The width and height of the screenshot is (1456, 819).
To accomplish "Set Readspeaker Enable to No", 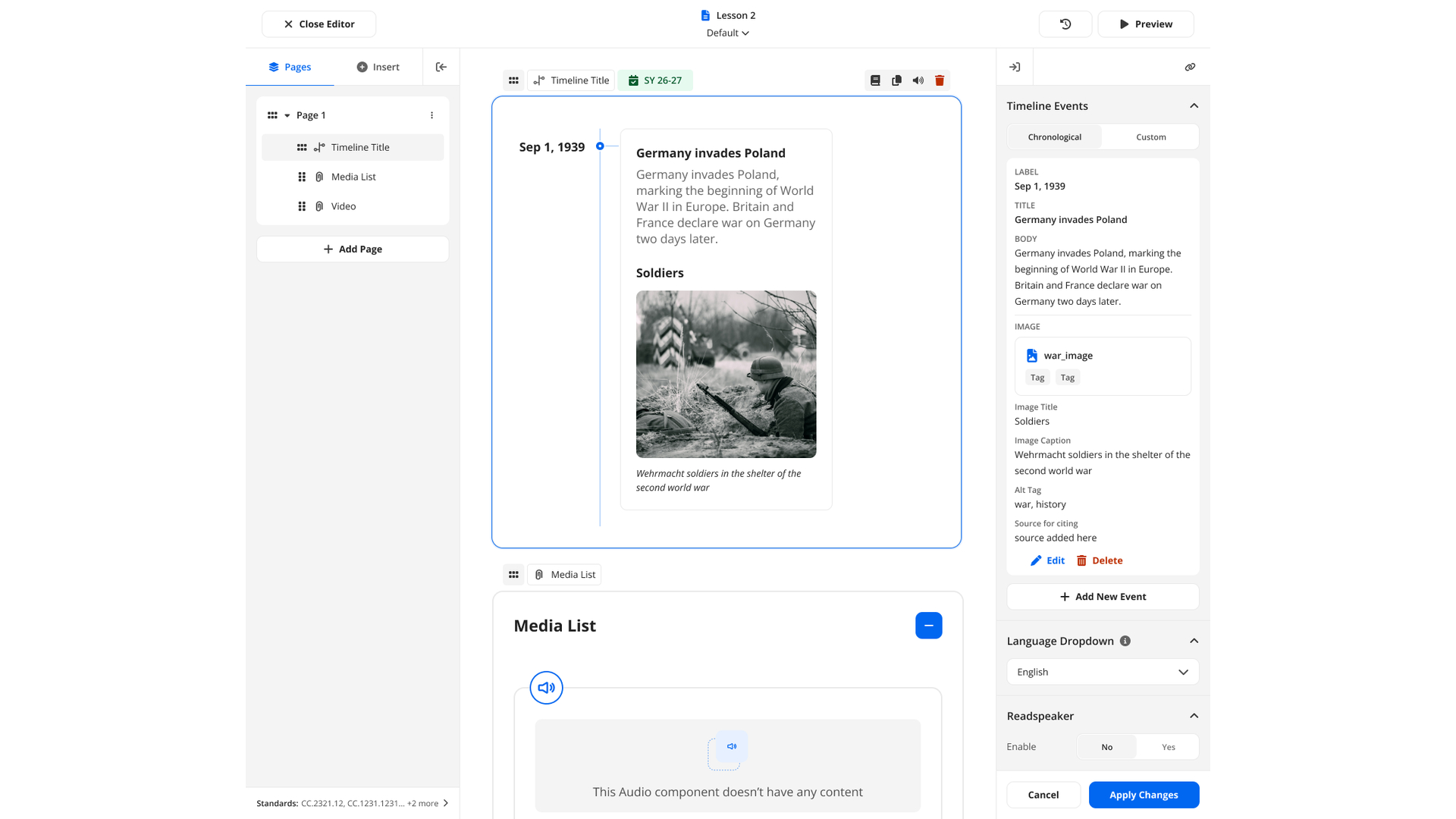I will pos(1106,747).
